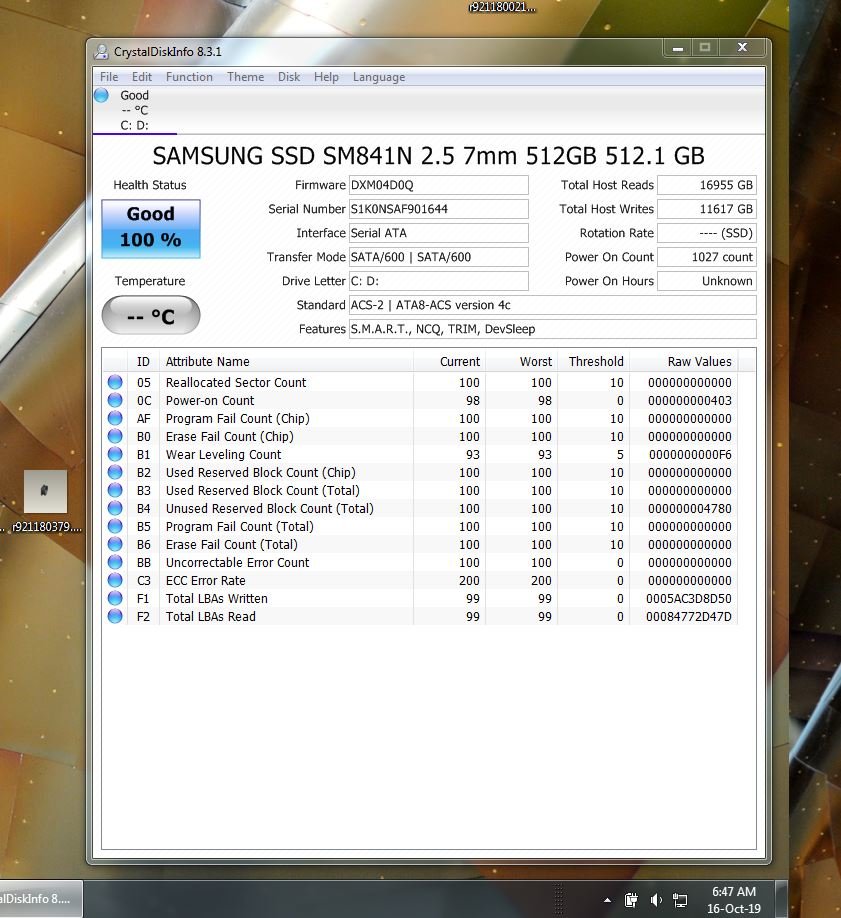Click the temperature display button
The image size is (841, 918).
click(x=150, y=317)
